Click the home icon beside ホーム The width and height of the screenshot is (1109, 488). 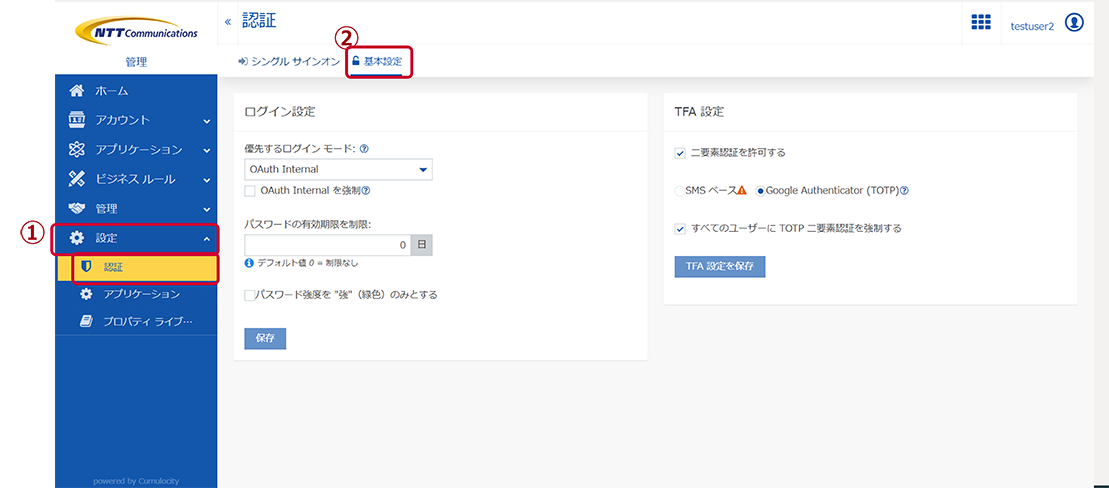click(x=76, y=91)
